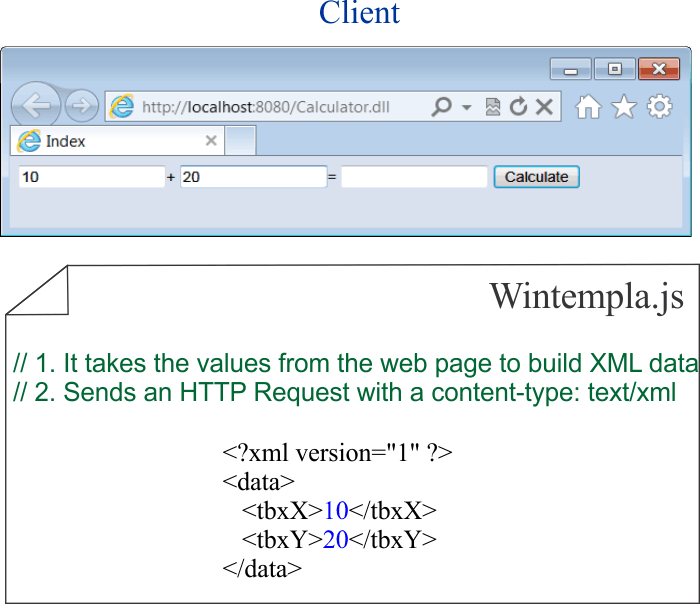This screenshot has width=700, height=604.
Task: Open a new blank tab
Action: pyautogui.click(x=240, y=141)
